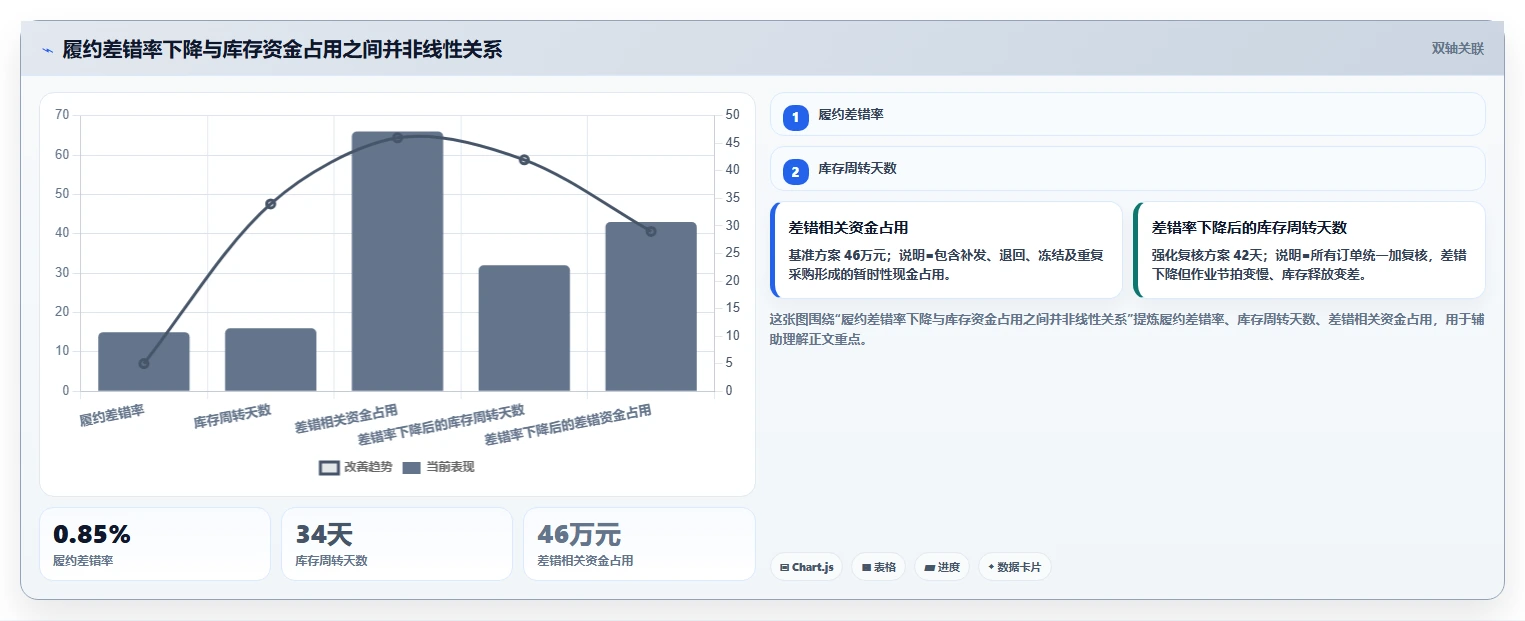Click the number 1 badge for 履约差错率
This screenshot has height=621, width=1525.
(x=796, y=118)
